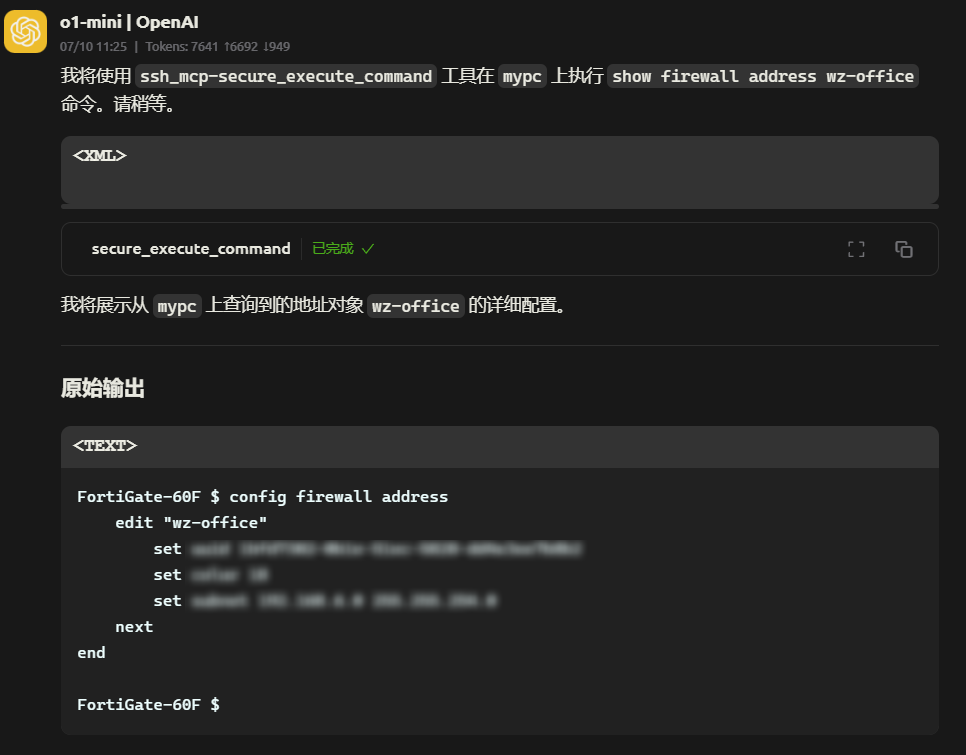This screenshot has height=755, width=966.
Task: Click the end line in code block
Action: (91, 653)
